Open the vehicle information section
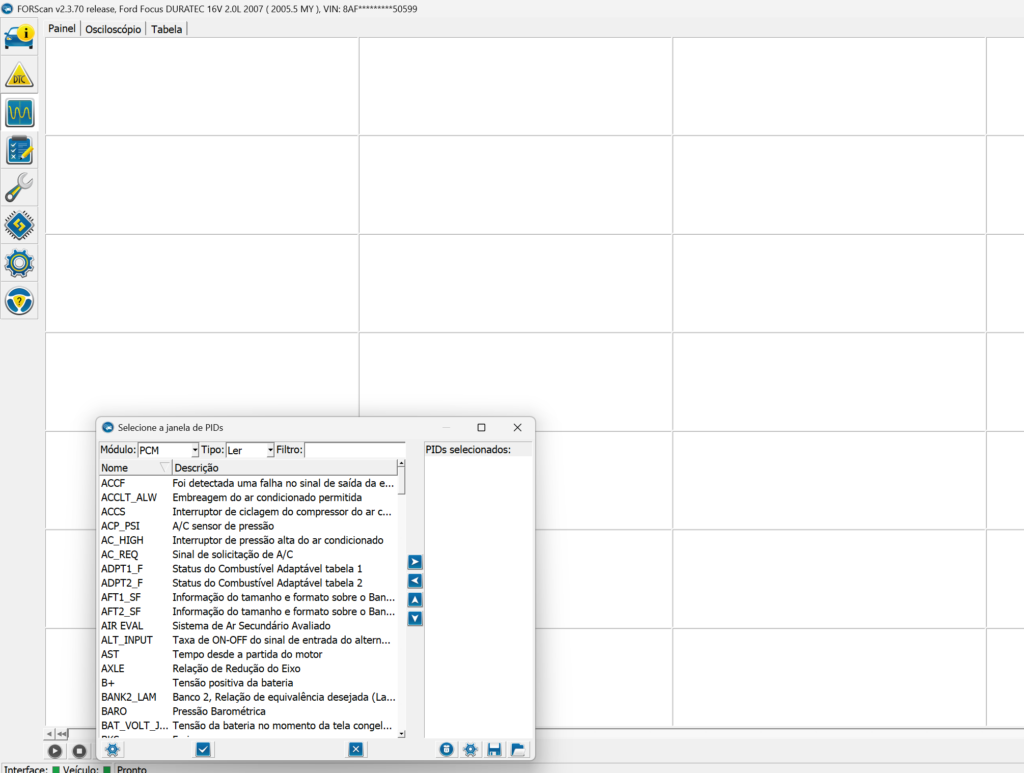The height and width of the screenshot is (773, 1024). [20, 37]
